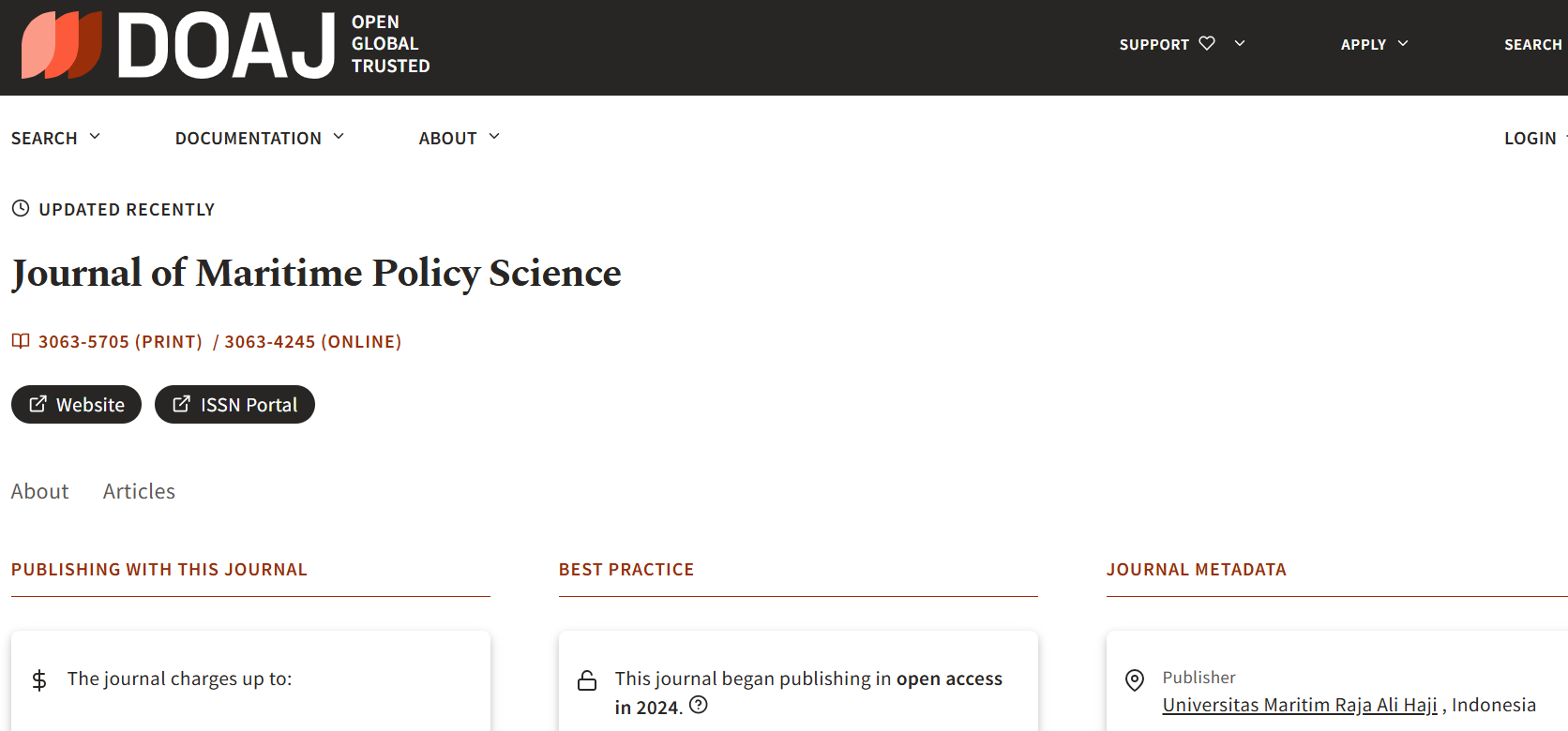Expand the Support dropdown chevron
The width and height of the screenshot is (1568, 731).
[x=1240, y=43]
